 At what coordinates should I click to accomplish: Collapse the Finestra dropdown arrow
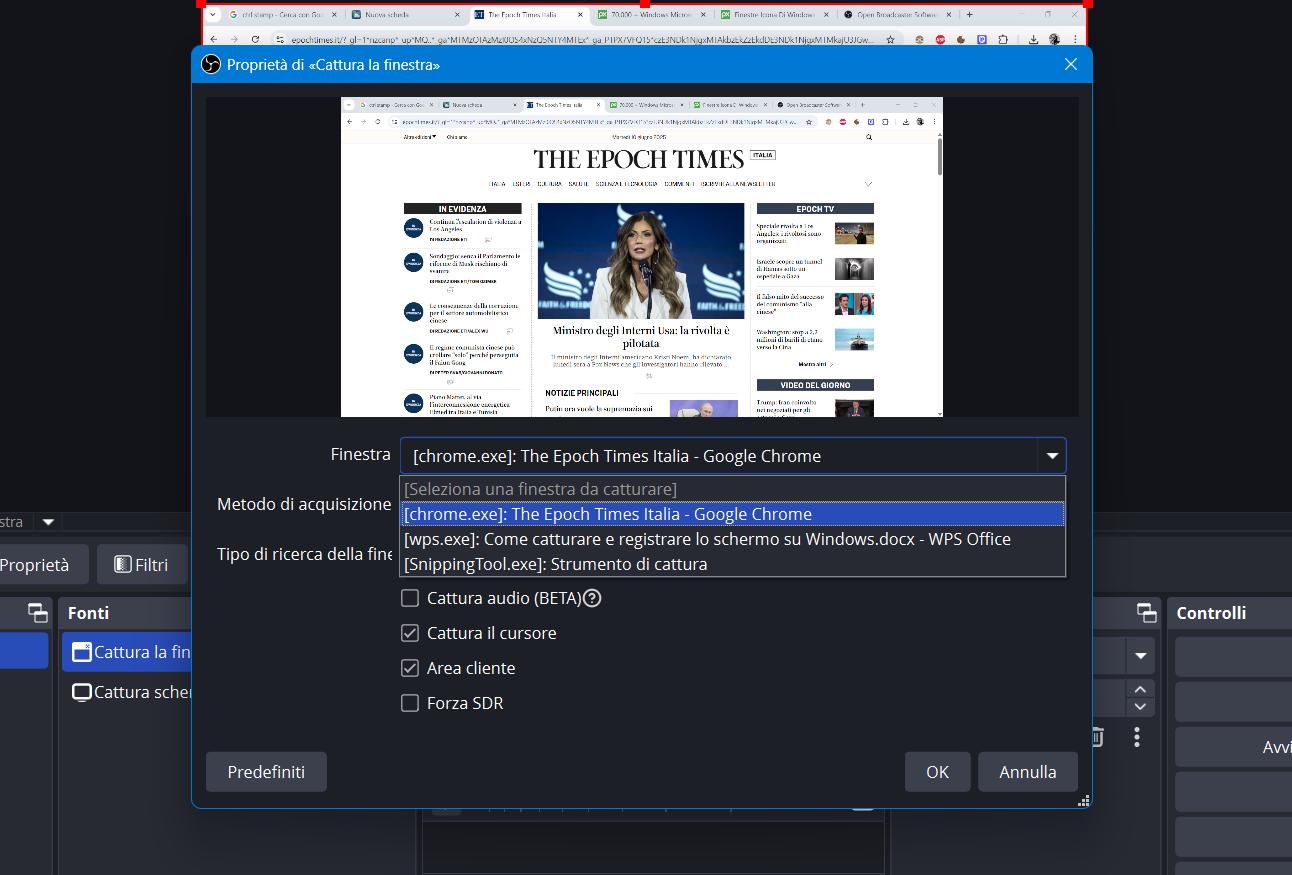[x=1052, y=456]
